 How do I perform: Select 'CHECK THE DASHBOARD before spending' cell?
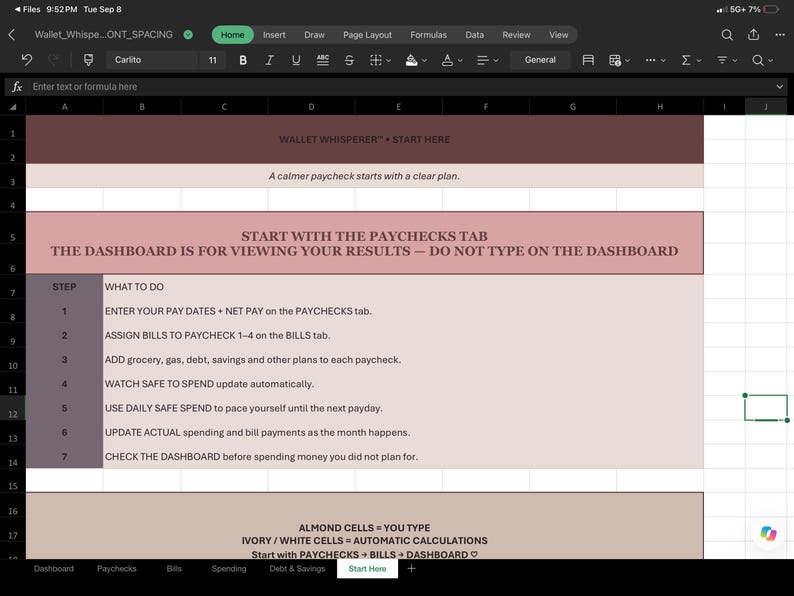(403, 457)
